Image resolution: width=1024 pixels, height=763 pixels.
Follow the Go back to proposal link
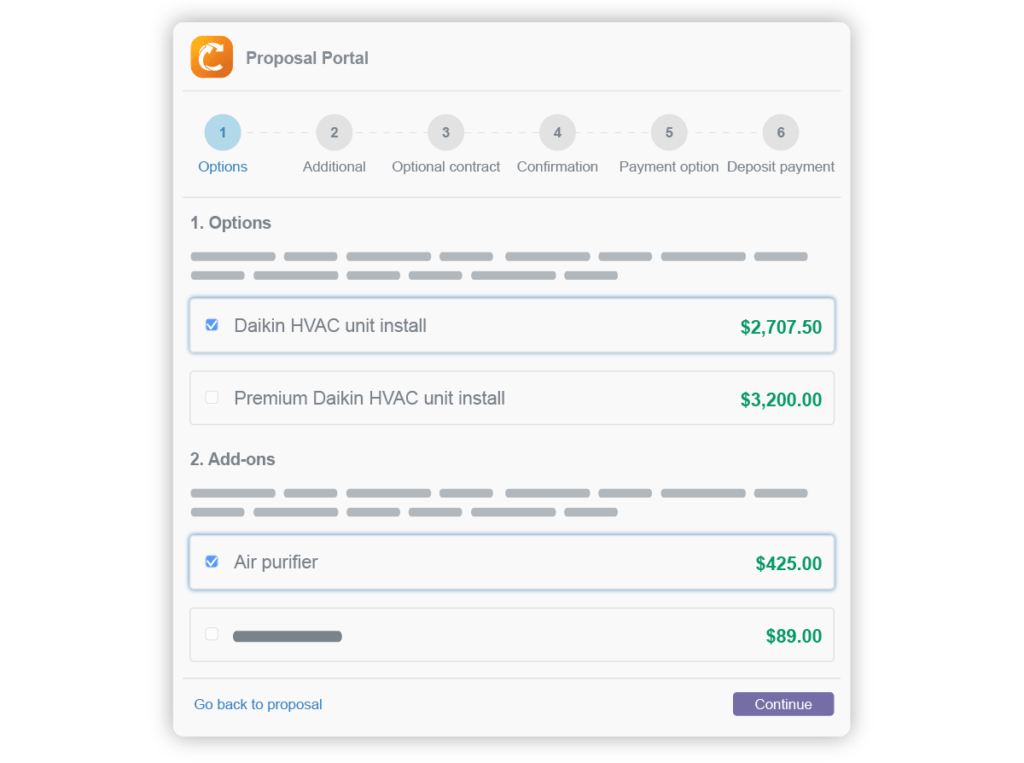(258, 704)
